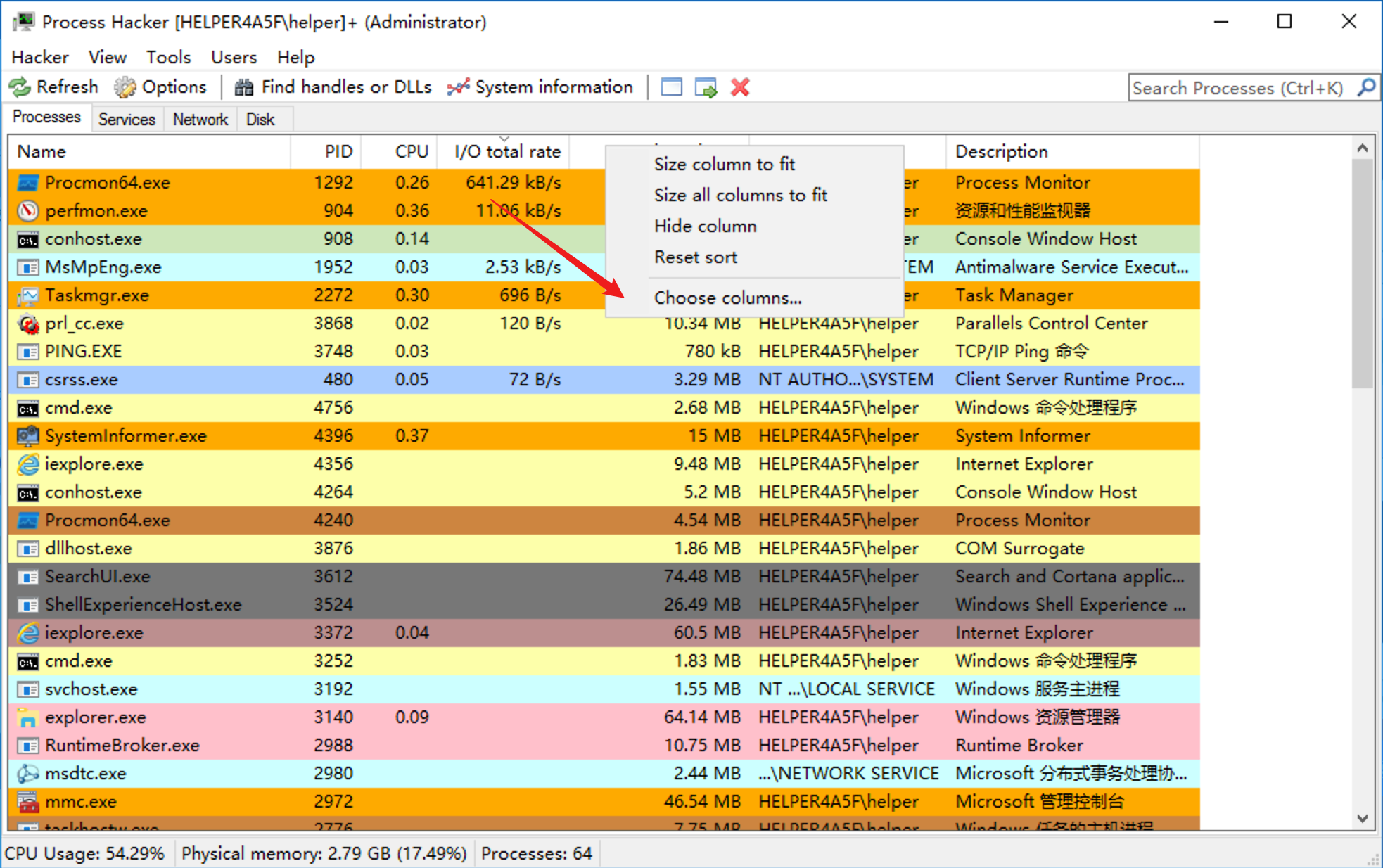Click the Refresh toolbar icon
This screenshot has height=868, width=1383.
(20, 87)
